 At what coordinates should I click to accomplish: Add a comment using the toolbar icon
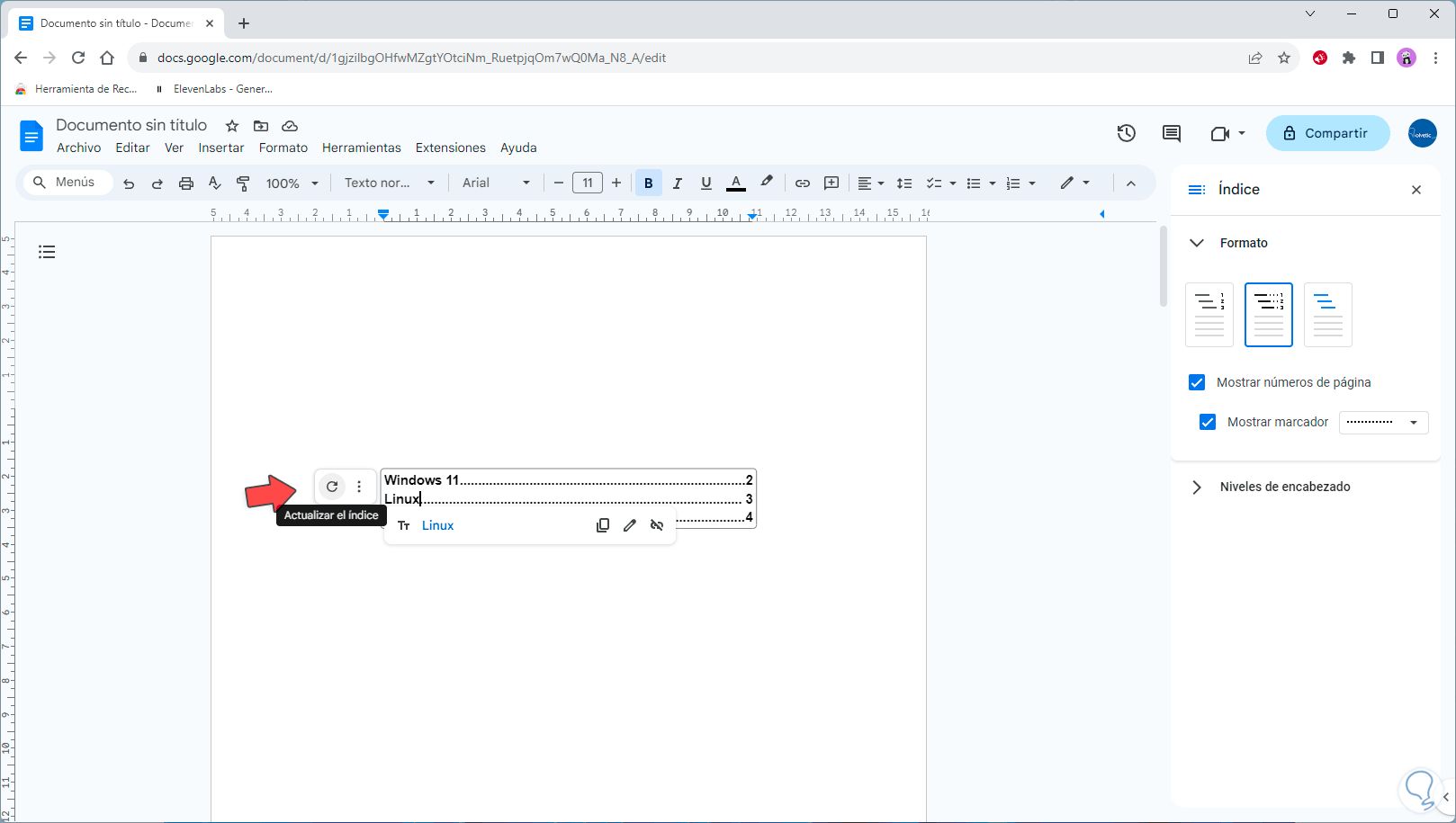click(x=831, y=183)
